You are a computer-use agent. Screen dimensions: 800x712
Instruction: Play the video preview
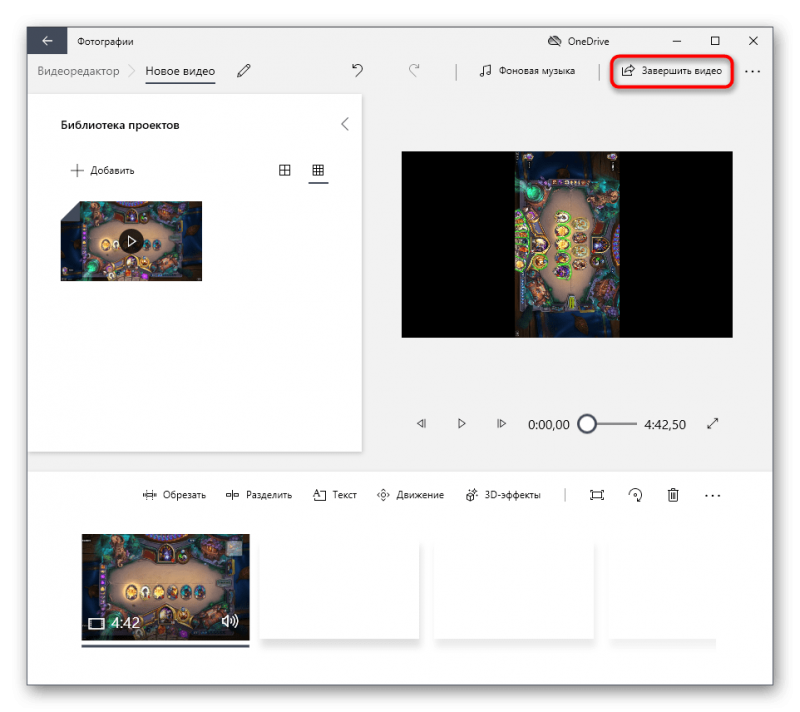click(461, 423)
